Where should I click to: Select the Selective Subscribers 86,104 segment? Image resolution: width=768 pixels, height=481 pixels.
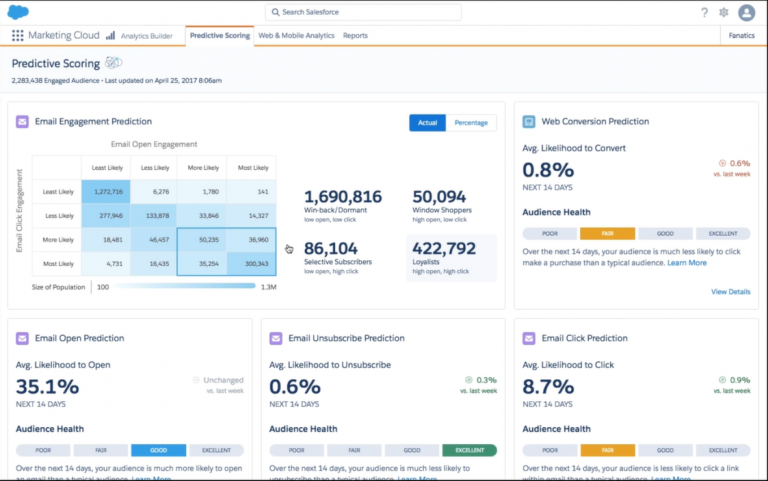(x=338, y=257)
